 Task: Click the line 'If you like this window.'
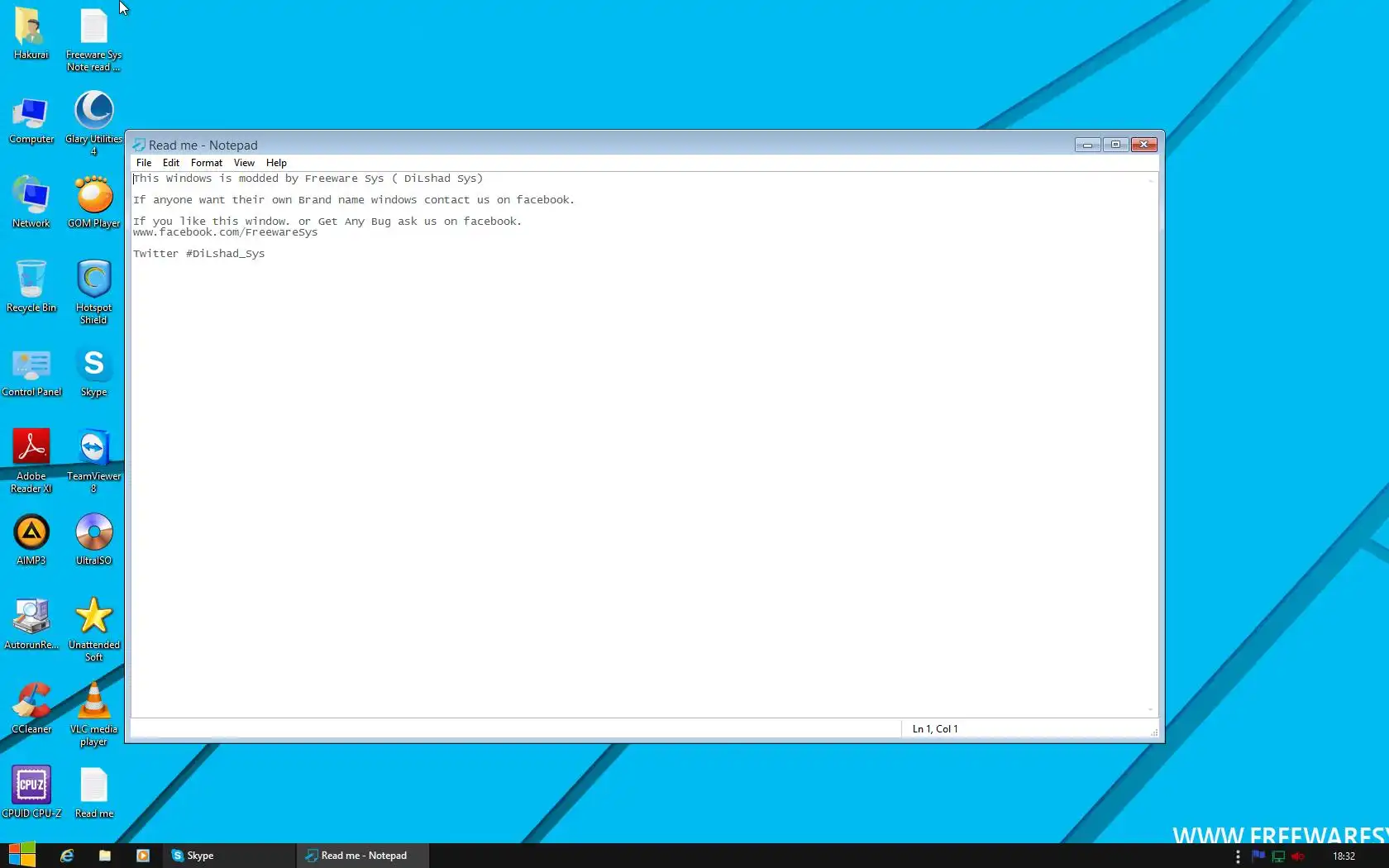[327, 222]
